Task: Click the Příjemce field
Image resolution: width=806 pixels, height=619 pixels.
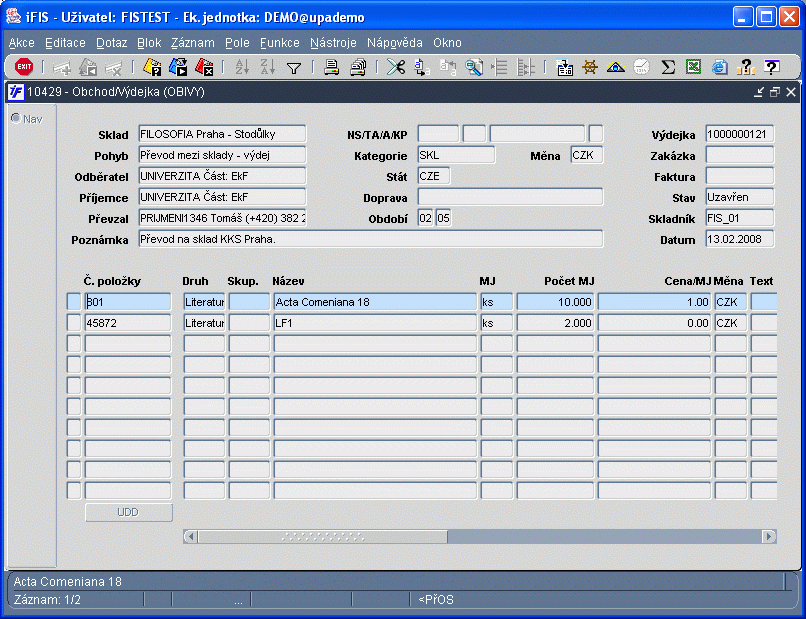Action: (222, 197)
